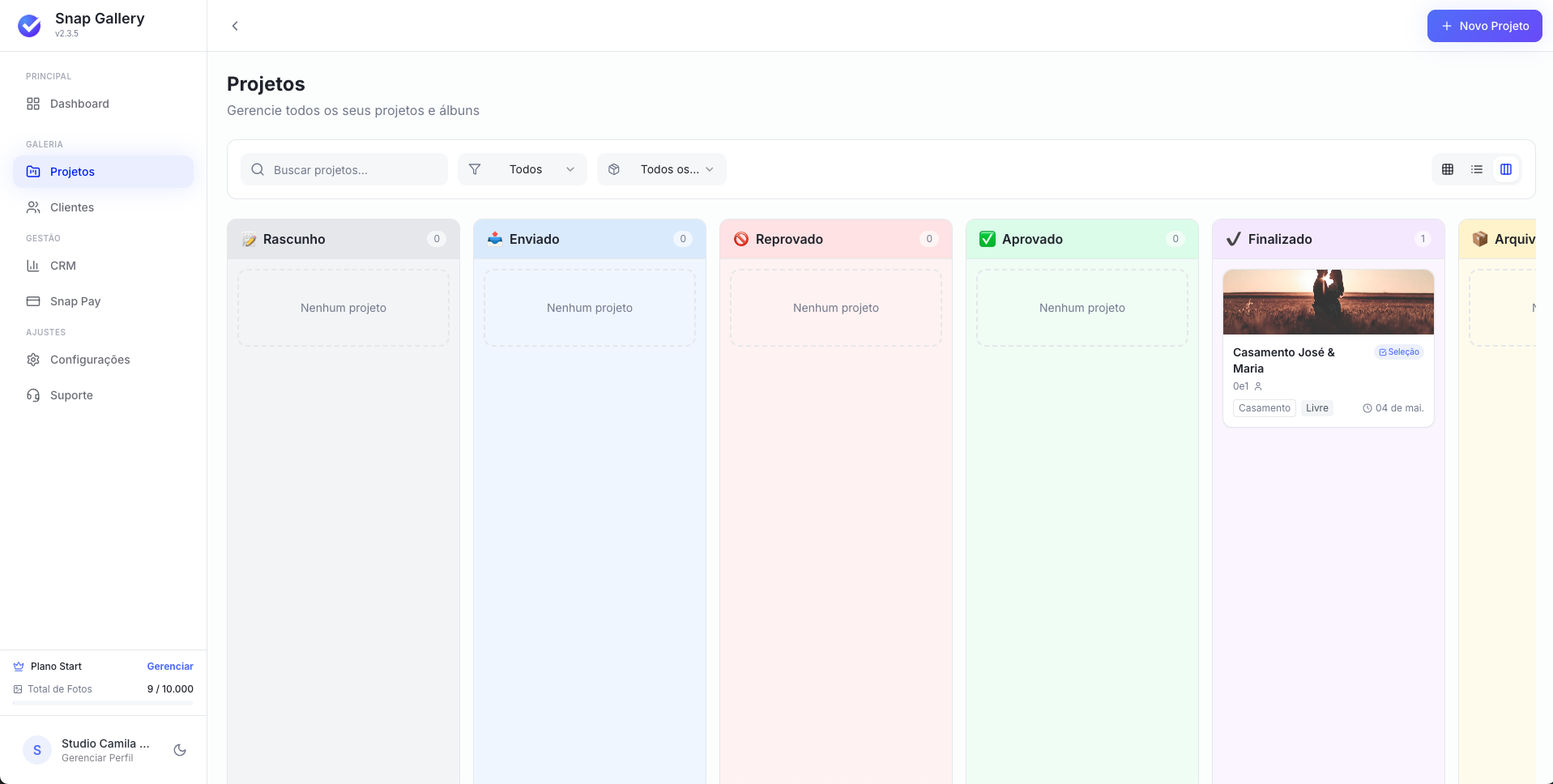1553x784 pixels.
Task: Switch to list view layout
Action: click(x=1477, y=169)
